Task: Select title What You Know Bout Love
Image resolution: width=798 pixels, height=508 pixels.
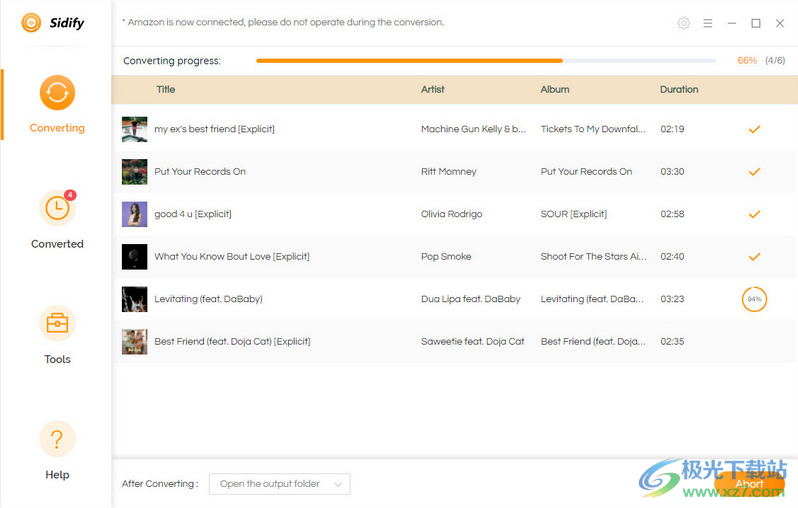Action: pos(232,257)
